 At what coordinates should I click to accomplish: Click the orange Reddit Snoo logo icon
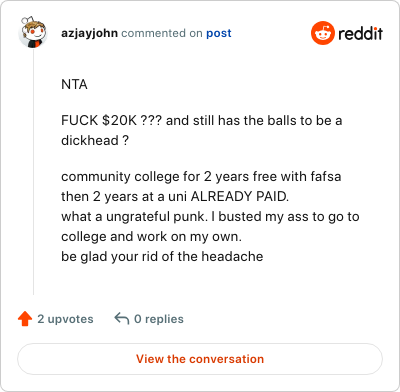(x=323, y=33)
